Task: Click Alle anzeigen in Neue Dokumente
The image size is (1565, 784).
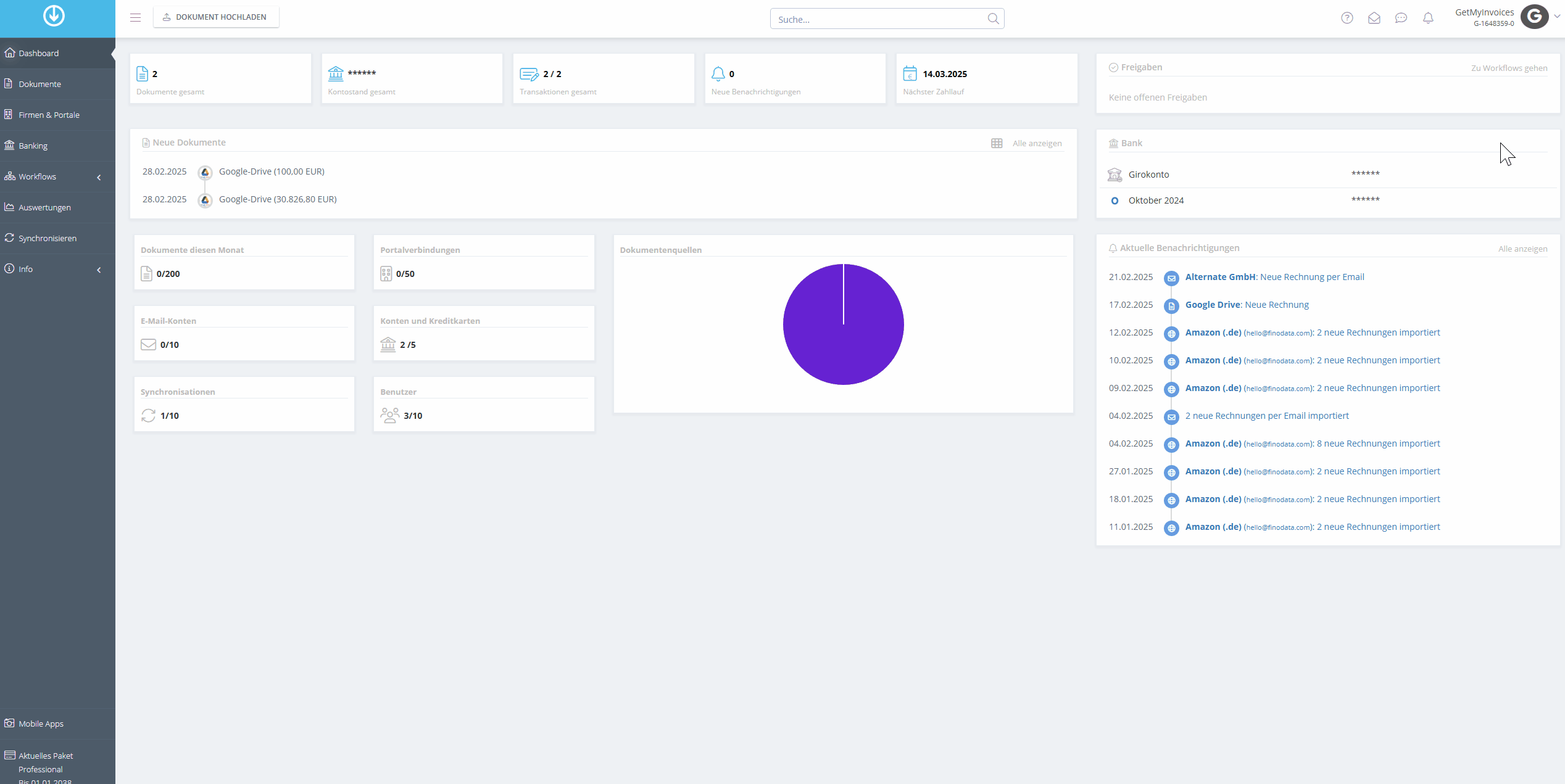Action: click(x=1037, y=143)
